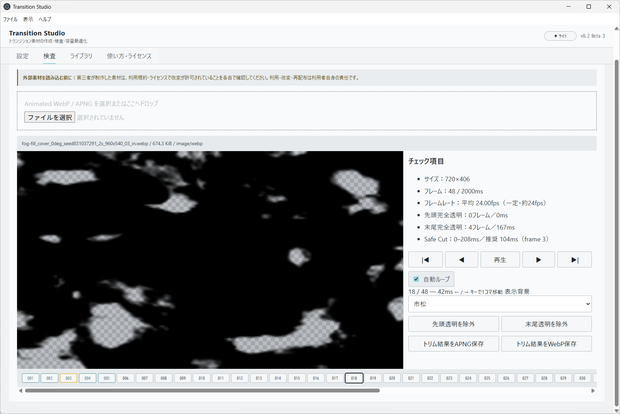Select frame 003 thumbnail in timeline

(x=68, y=378)
